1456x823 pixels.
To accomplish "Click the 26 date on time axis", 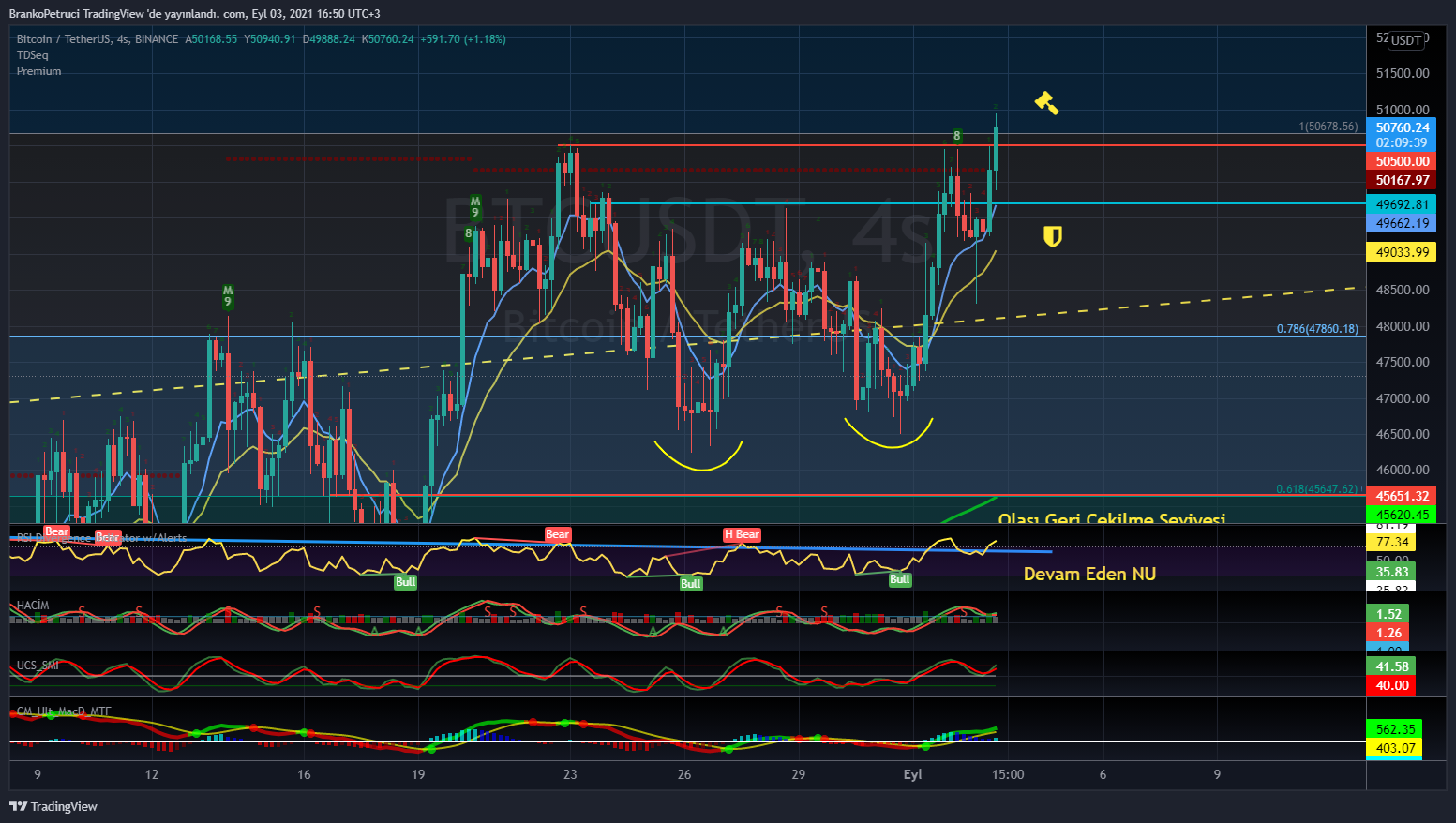I will (684, 774).
